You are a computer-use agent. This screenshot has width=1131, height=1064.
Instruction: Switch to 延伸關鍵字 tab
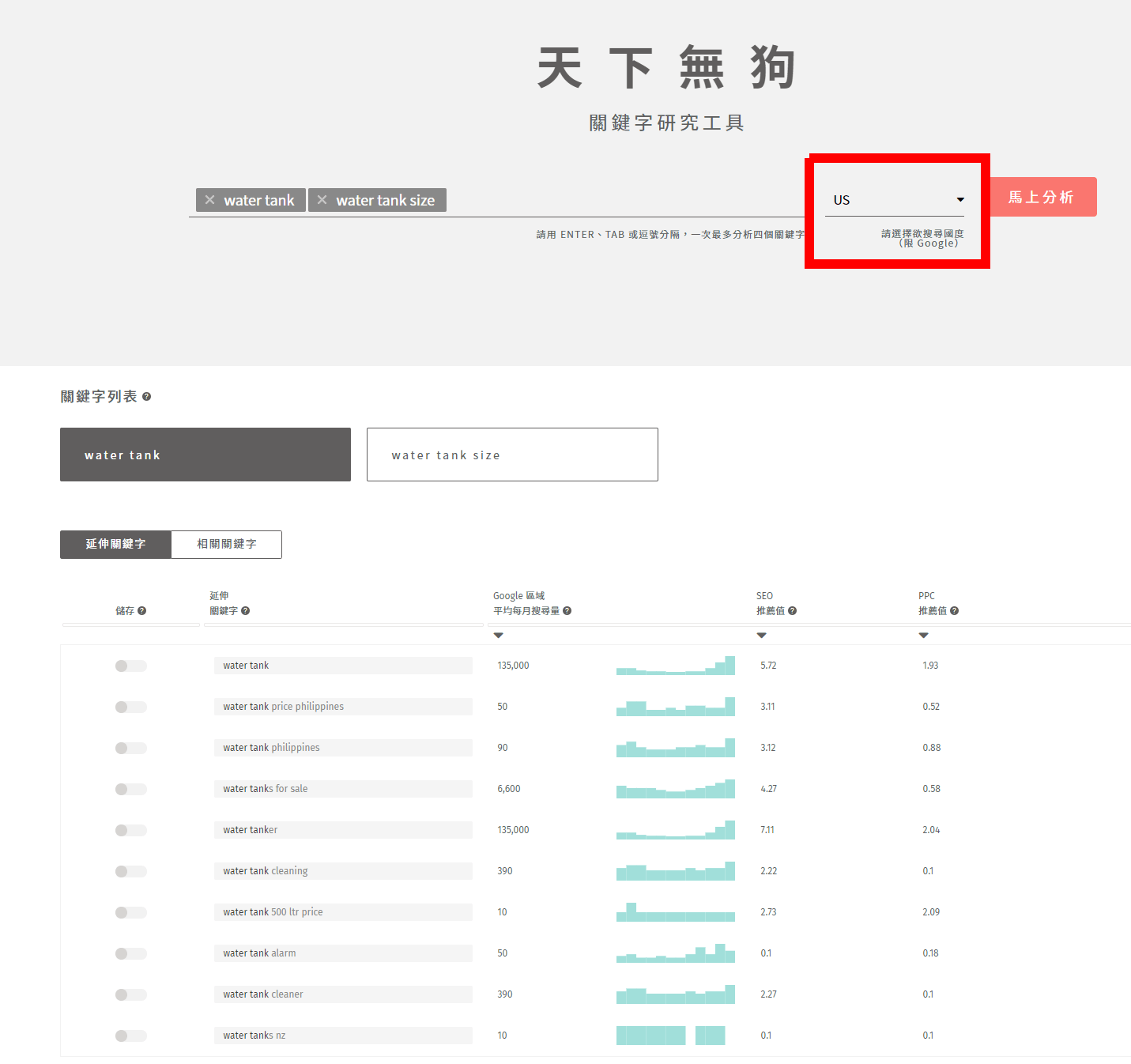tap(115, 544)
